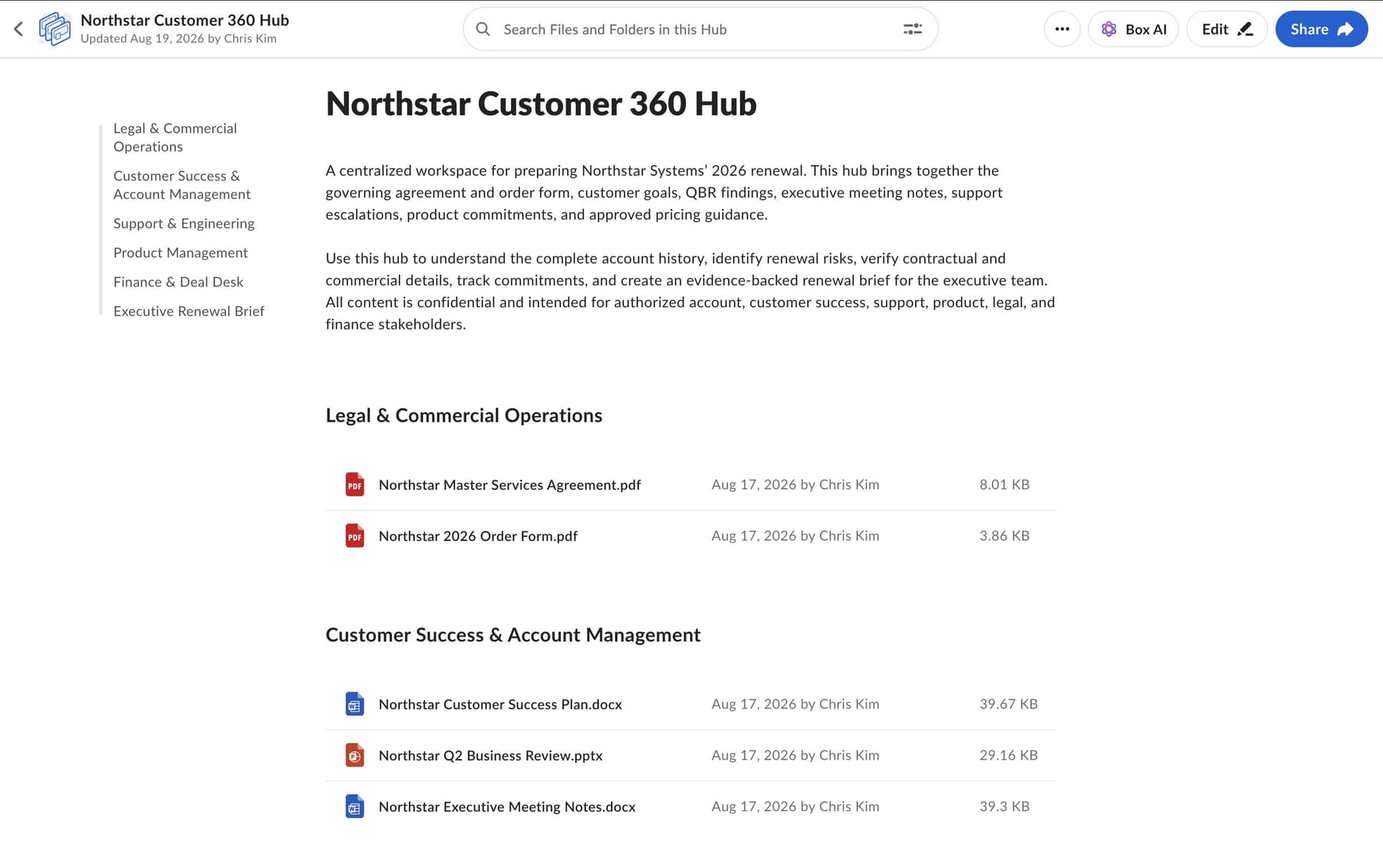Click PowerPoint icon for Q2 Business Review
The image size is (1383, 868).
354,756
